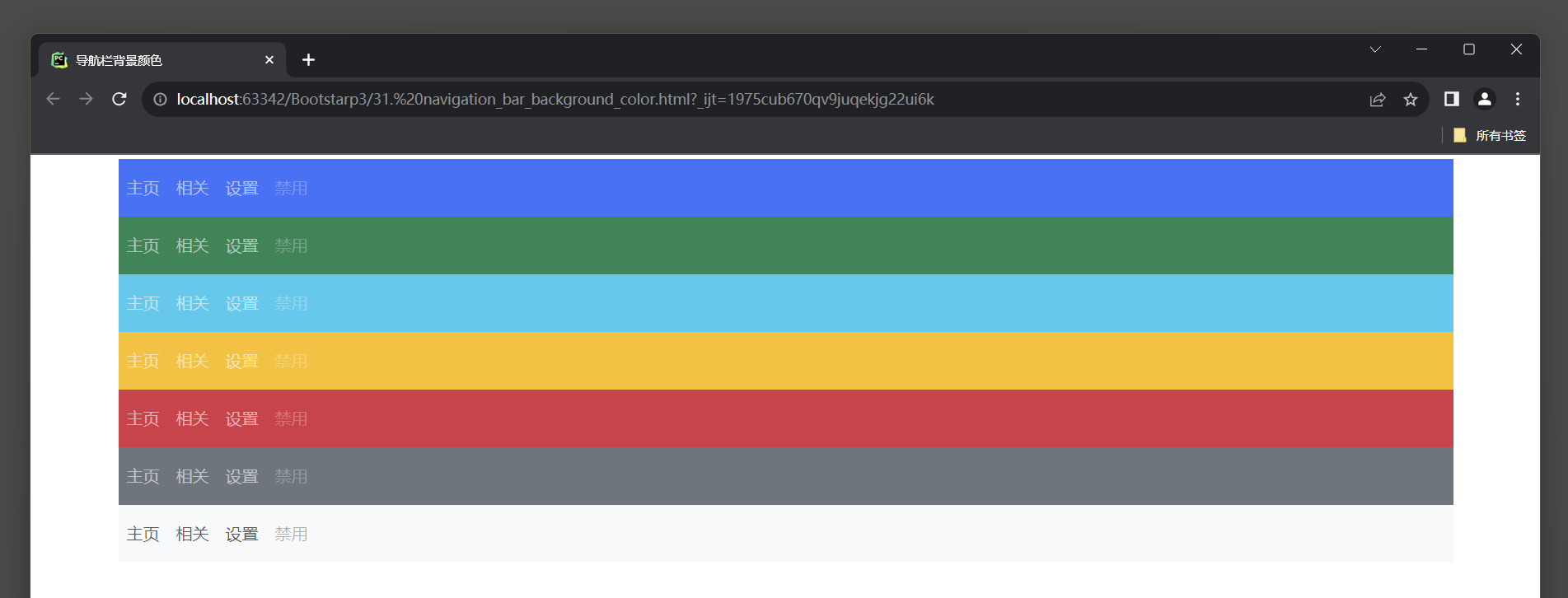Screen dimensions: 1568x598
Task: Open the side panel icon
Action: tap(1452, 99)
